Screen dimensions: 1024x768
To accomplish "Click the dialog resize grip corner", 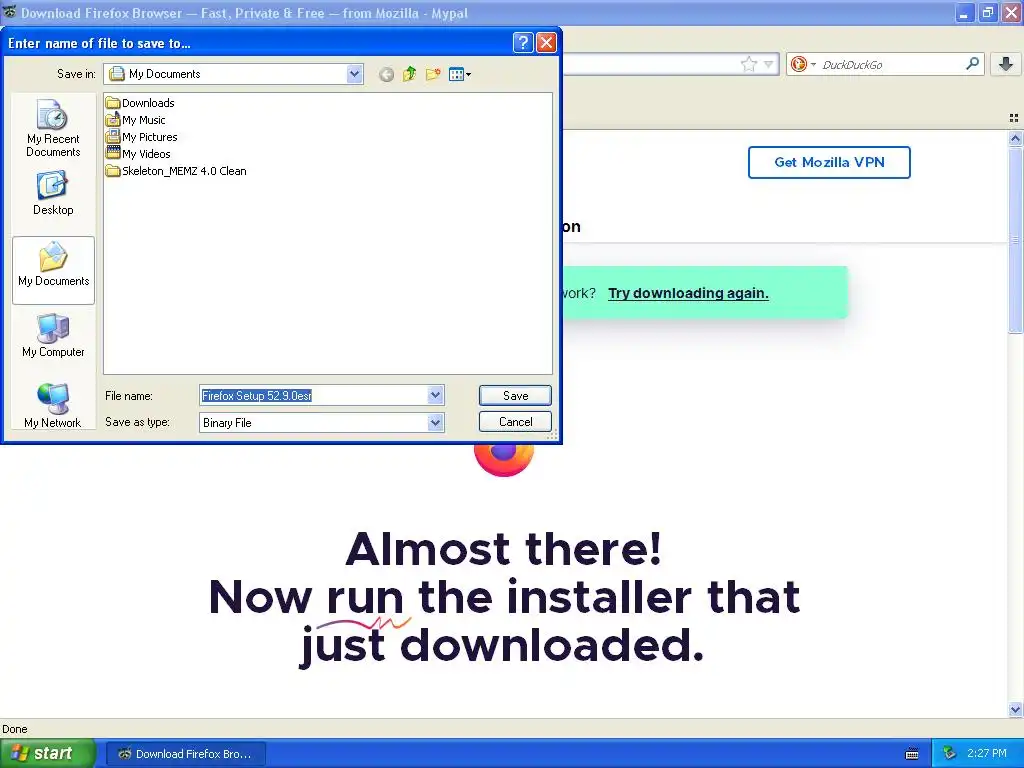I will pyautogui.click(x=552, y=435).
